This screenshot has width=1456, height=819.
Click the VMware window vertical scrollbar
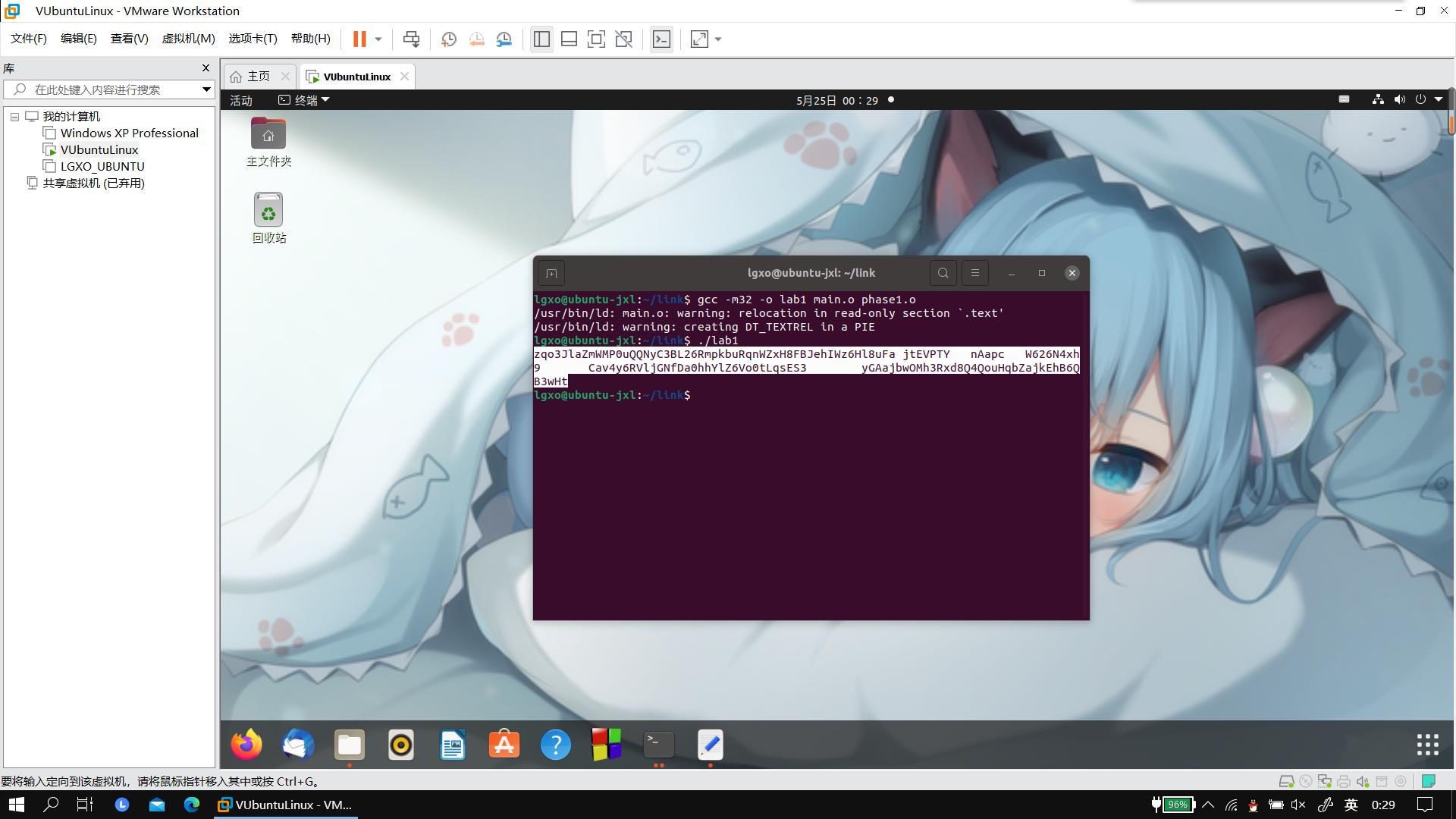1451,112
